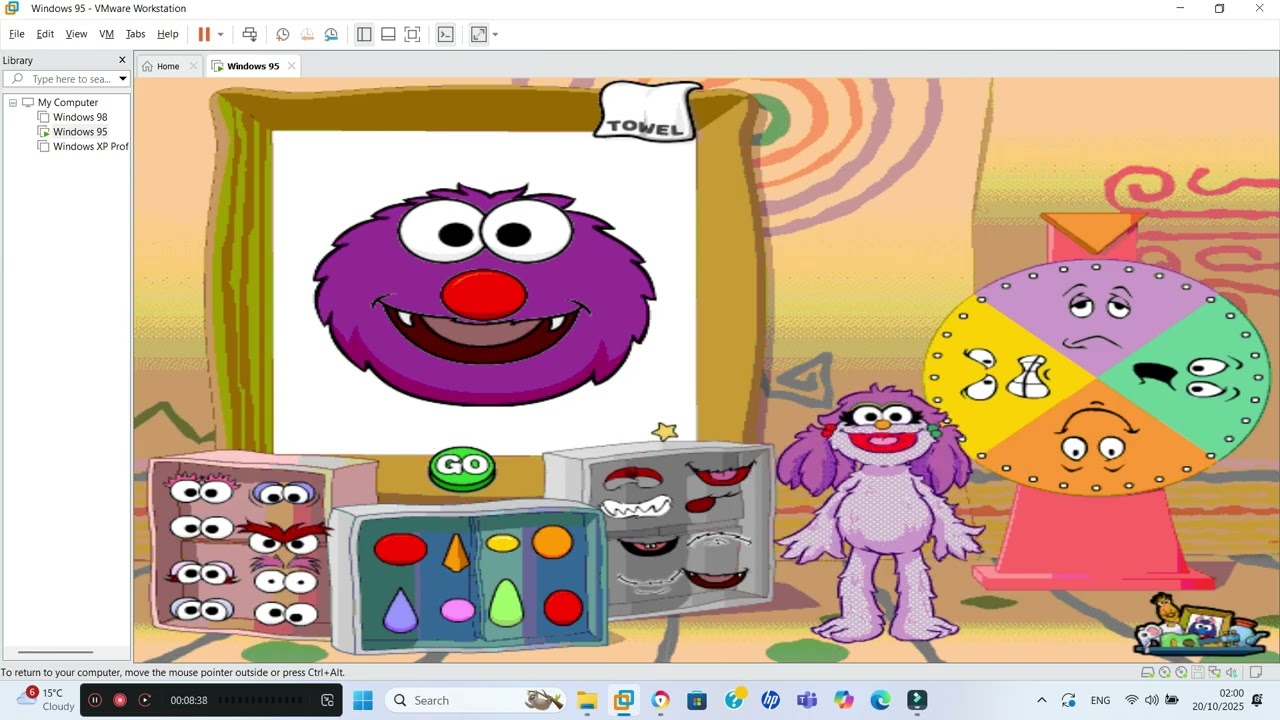Open the View menu
Screen dimensions: 1280x720
coord(76,34)
